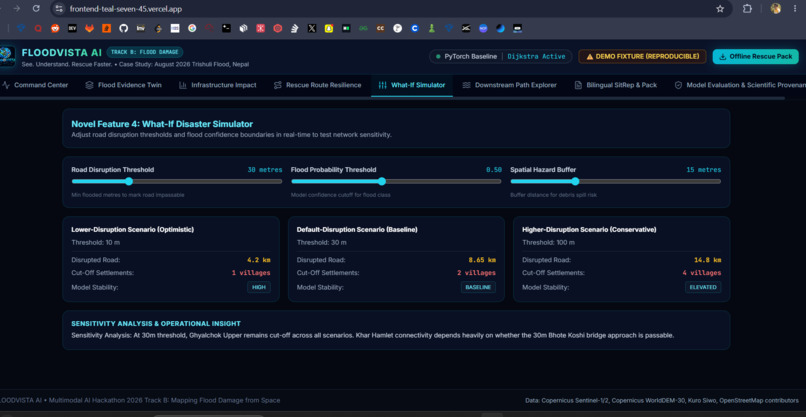
Task: Click the '0.50' flood probability value
Action: coord(494,170)
